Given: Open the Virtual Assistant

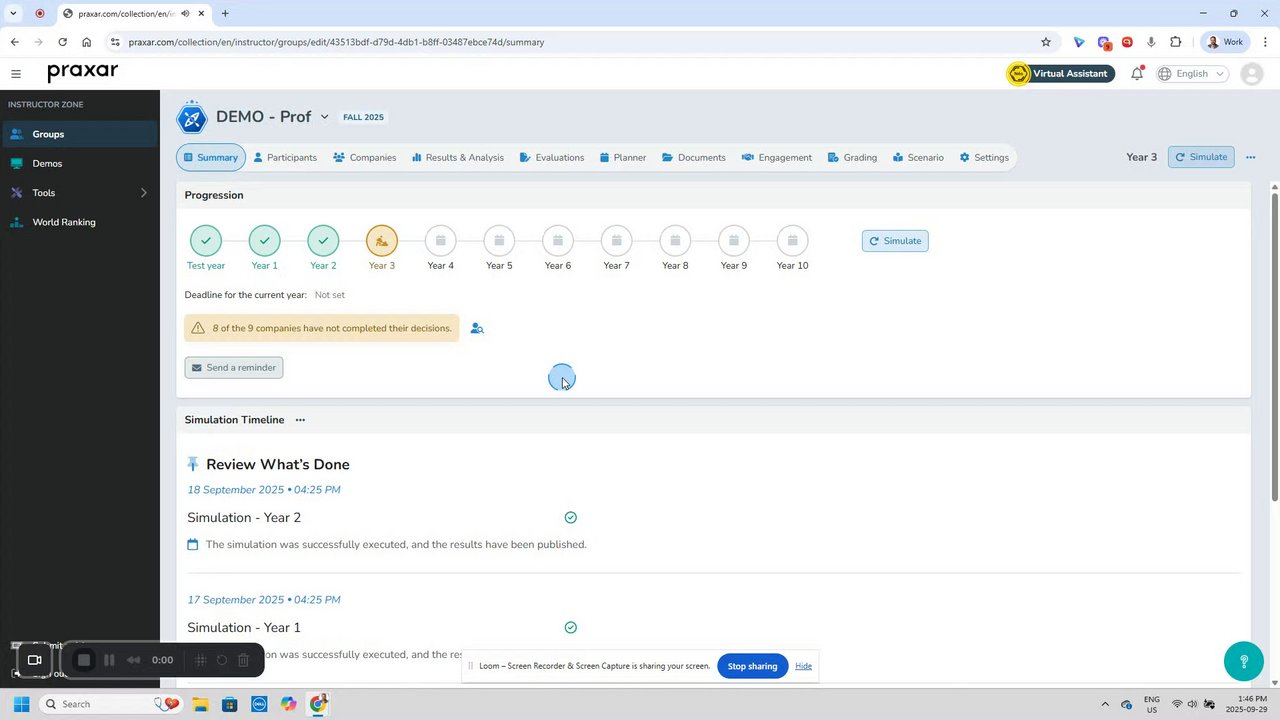Looking at the screenshot, I should 1061,74.
